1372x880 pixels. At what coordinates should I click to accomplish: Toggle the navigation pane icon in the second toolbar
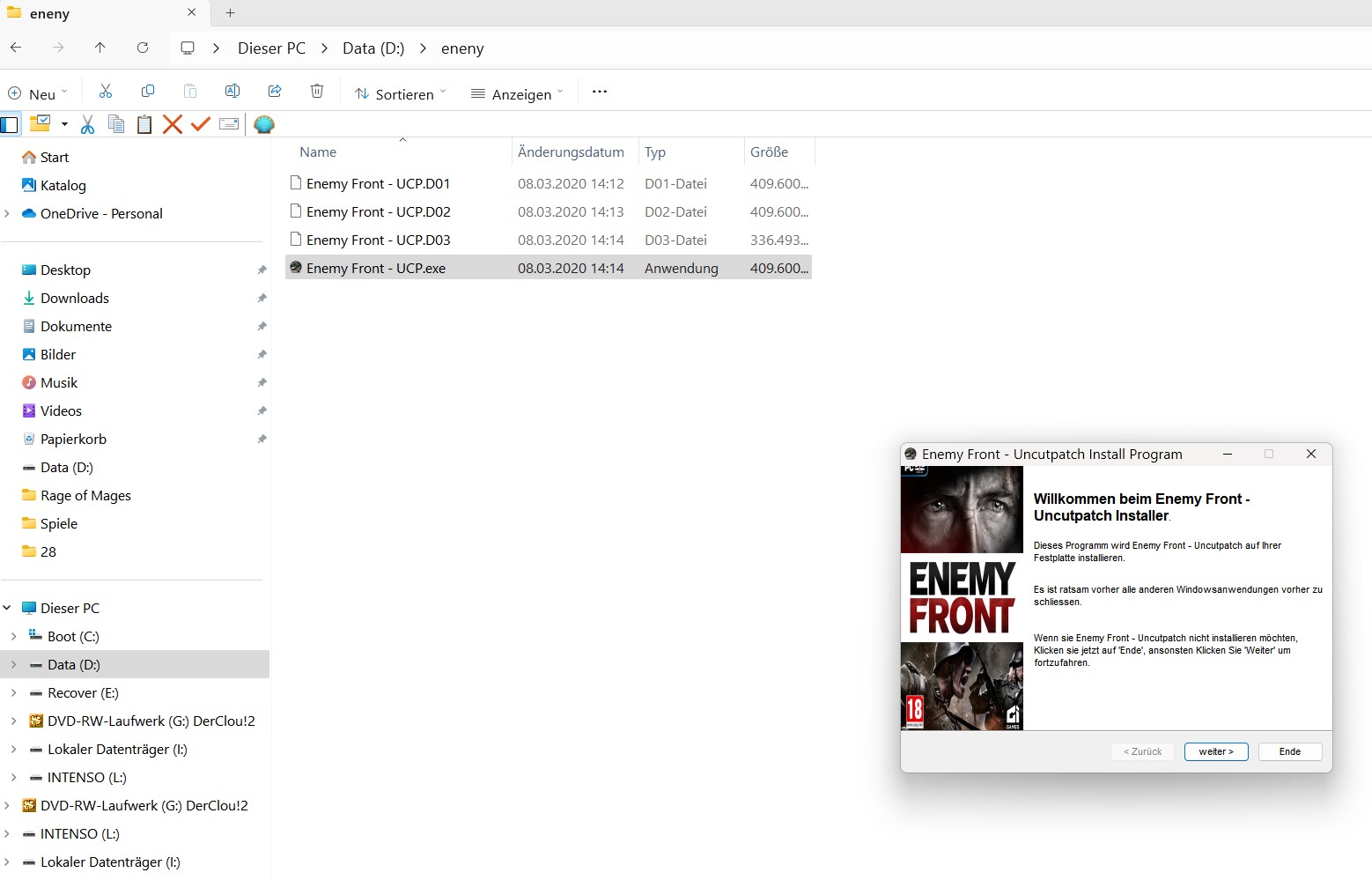(10, 124)
